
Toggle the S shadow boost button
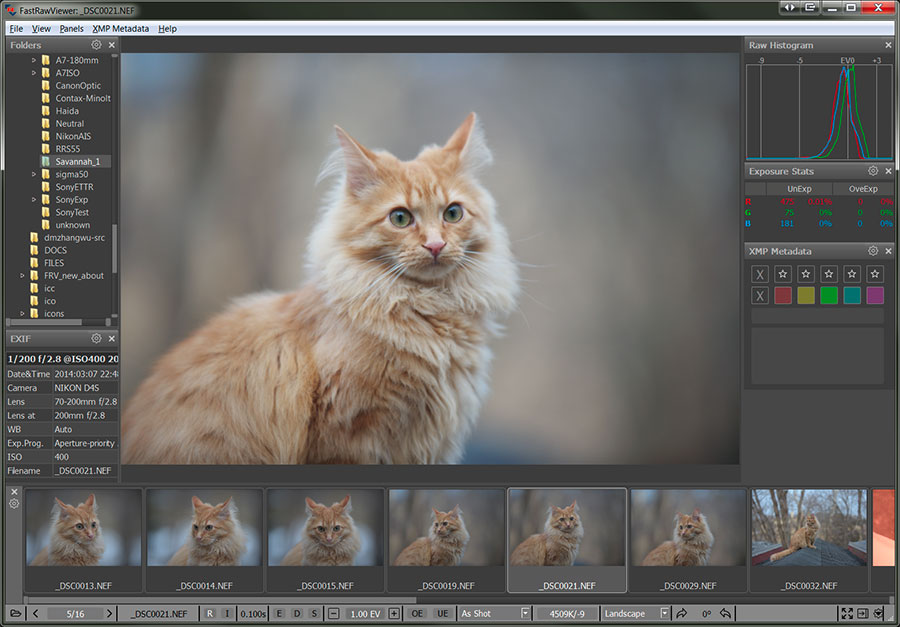click(313, 613)
